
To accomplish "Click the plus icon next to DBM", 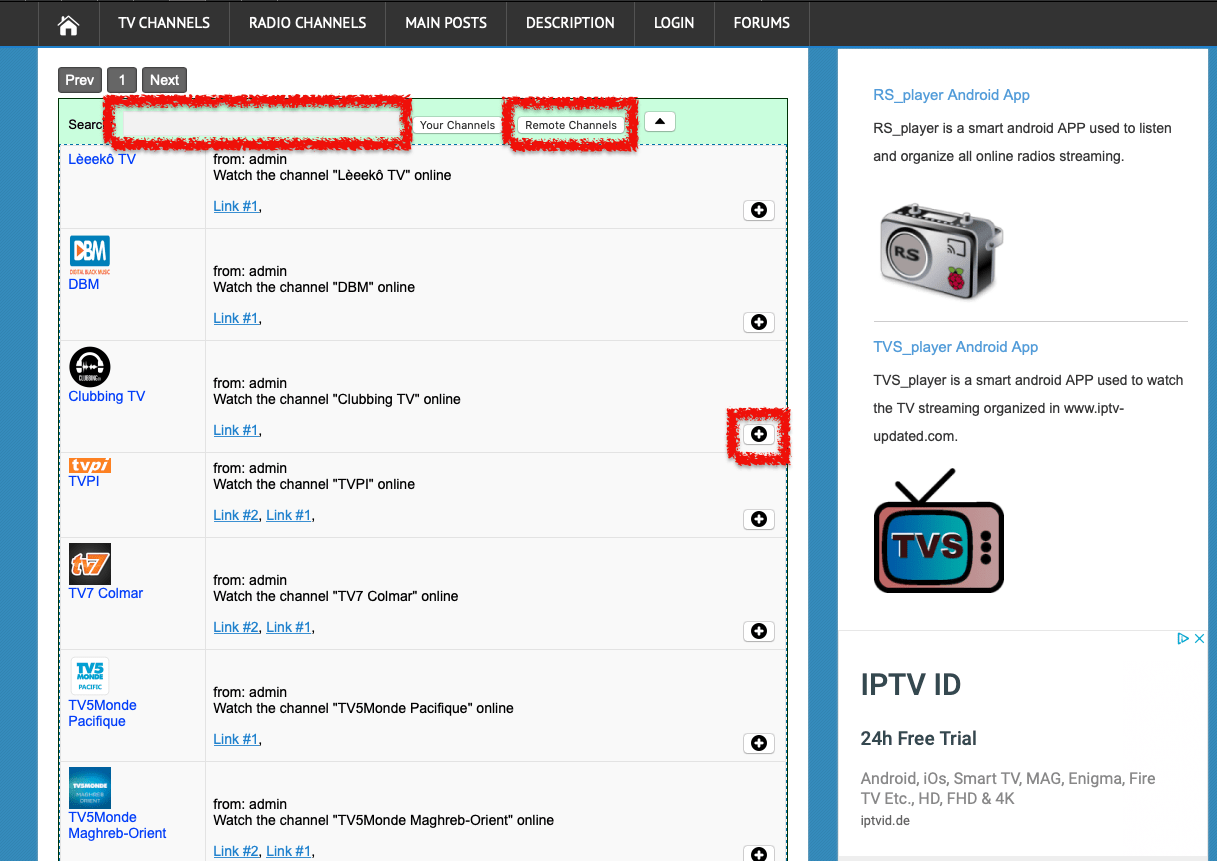I will 758,322.
